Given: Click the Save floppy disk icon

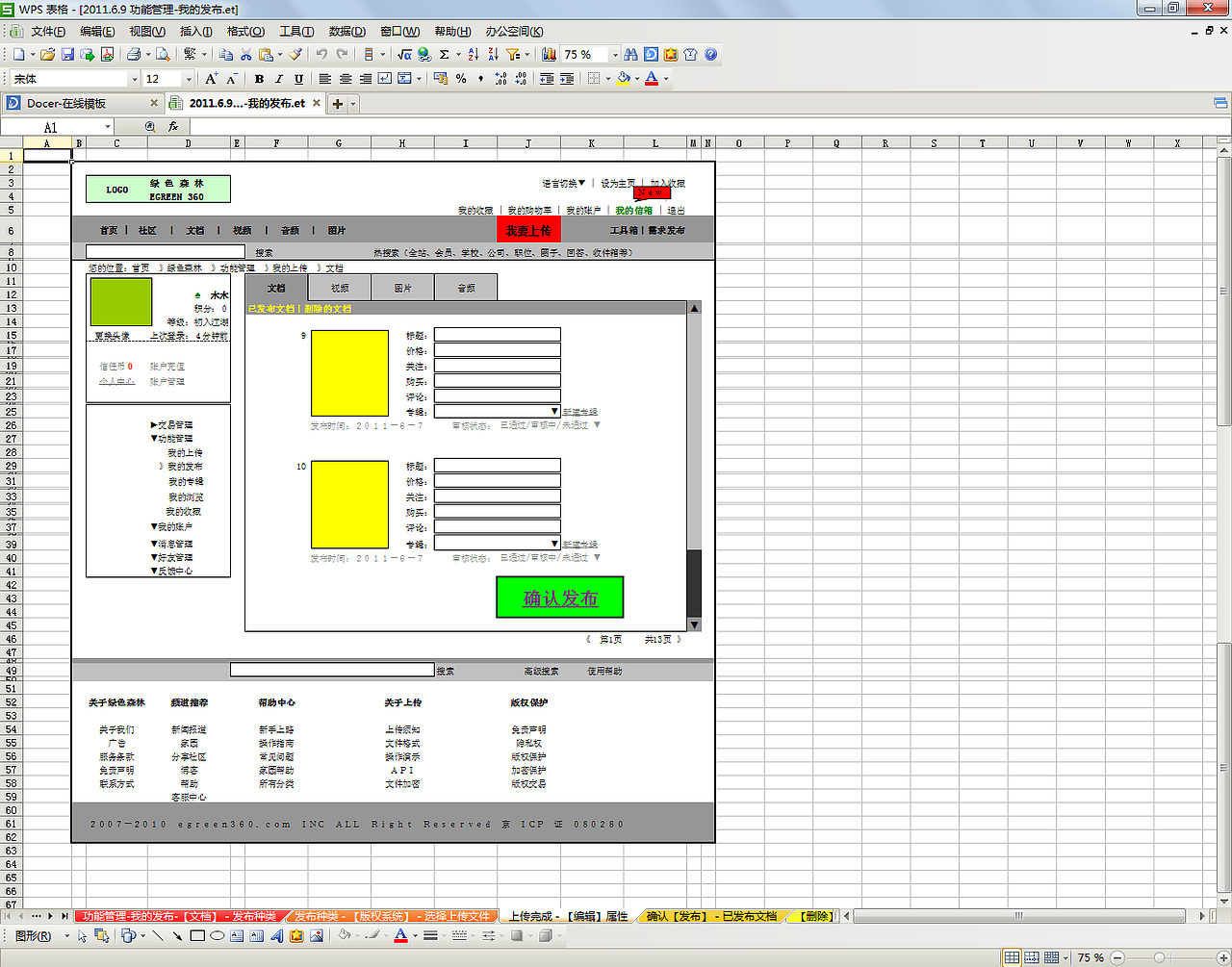Looking at the screenshot, I should click(67, 55).
